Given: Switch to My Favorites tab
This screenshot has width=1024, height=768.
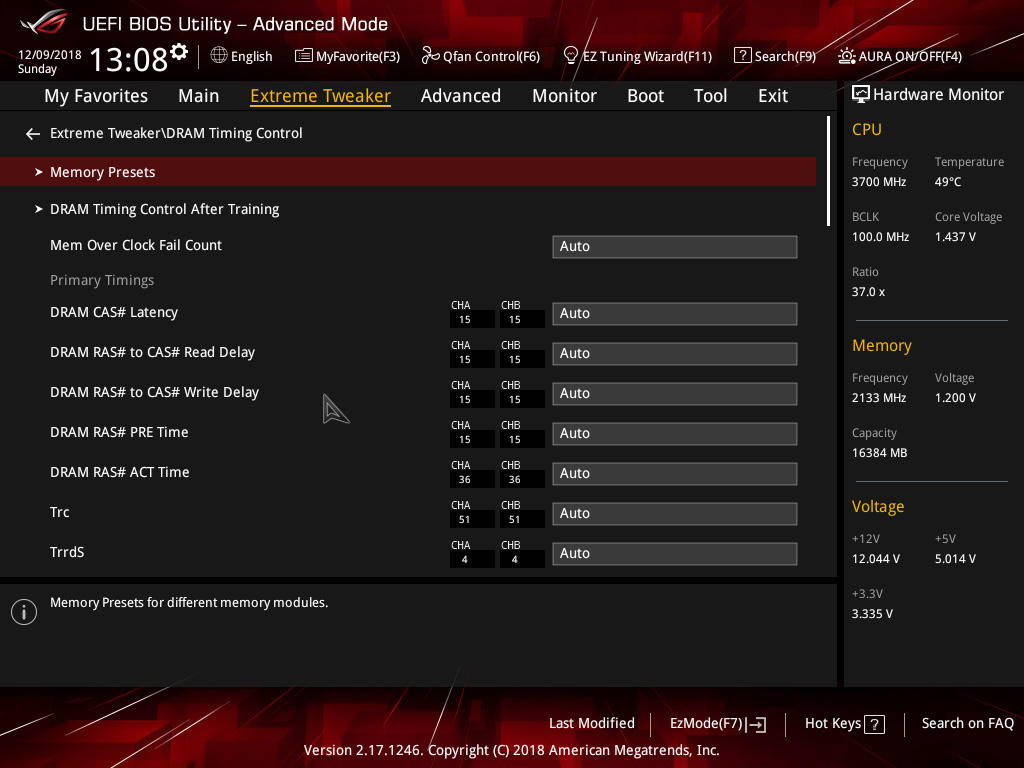Looking at the screenshot, I should [x=96, y=96].
